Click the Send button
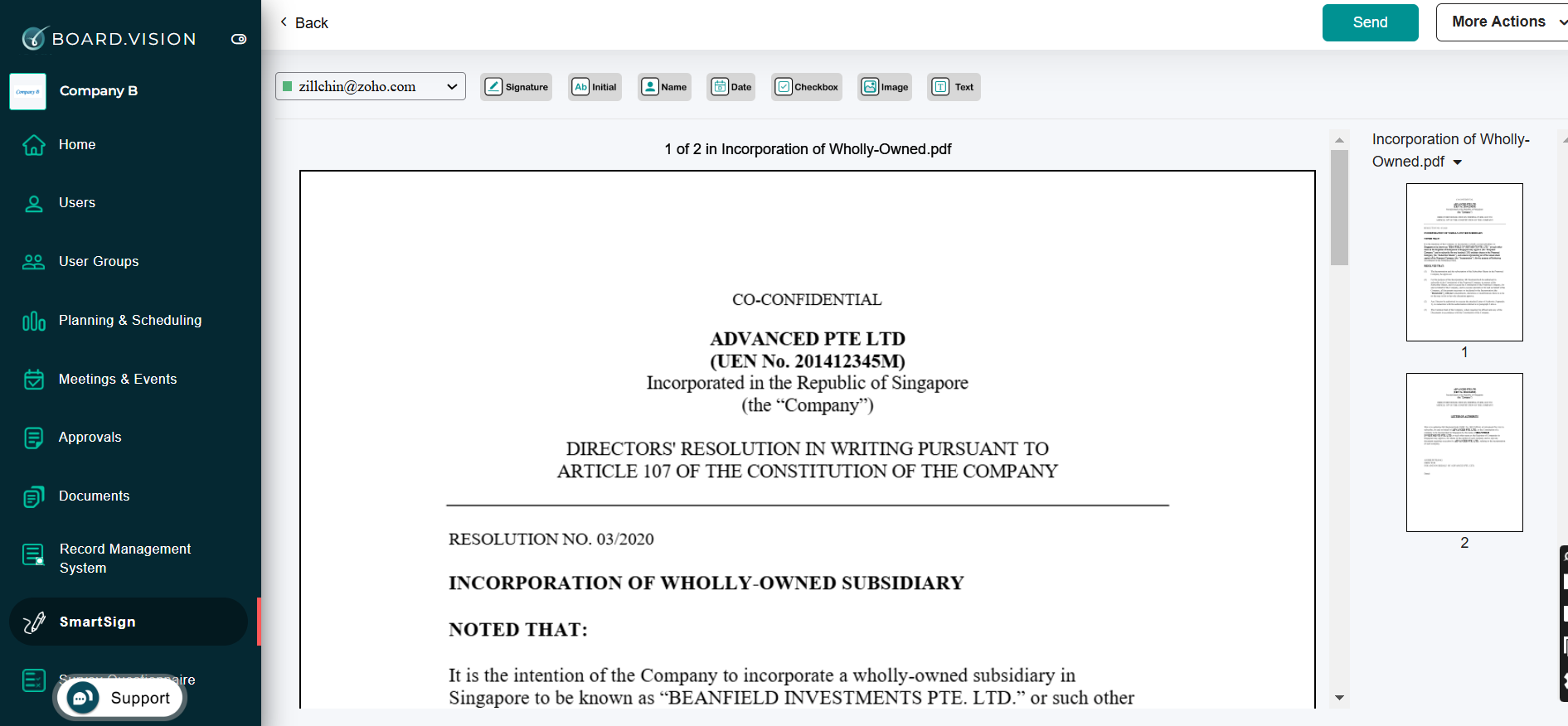Image resolution: width=1568 pixels, height=726 pixels. pyautogui.click(x=1370, y=22)
